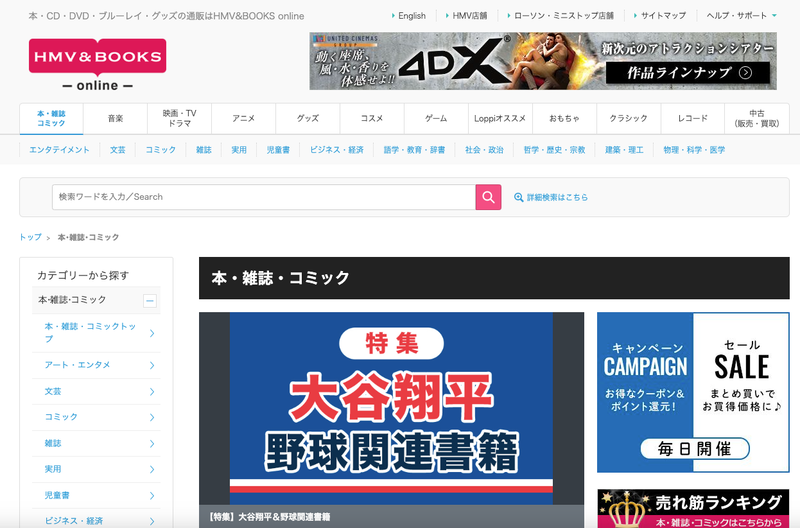Screen dimensions: 800x528
Task: Open the 売れ筋ランキング banner
Action: [693, 509]
